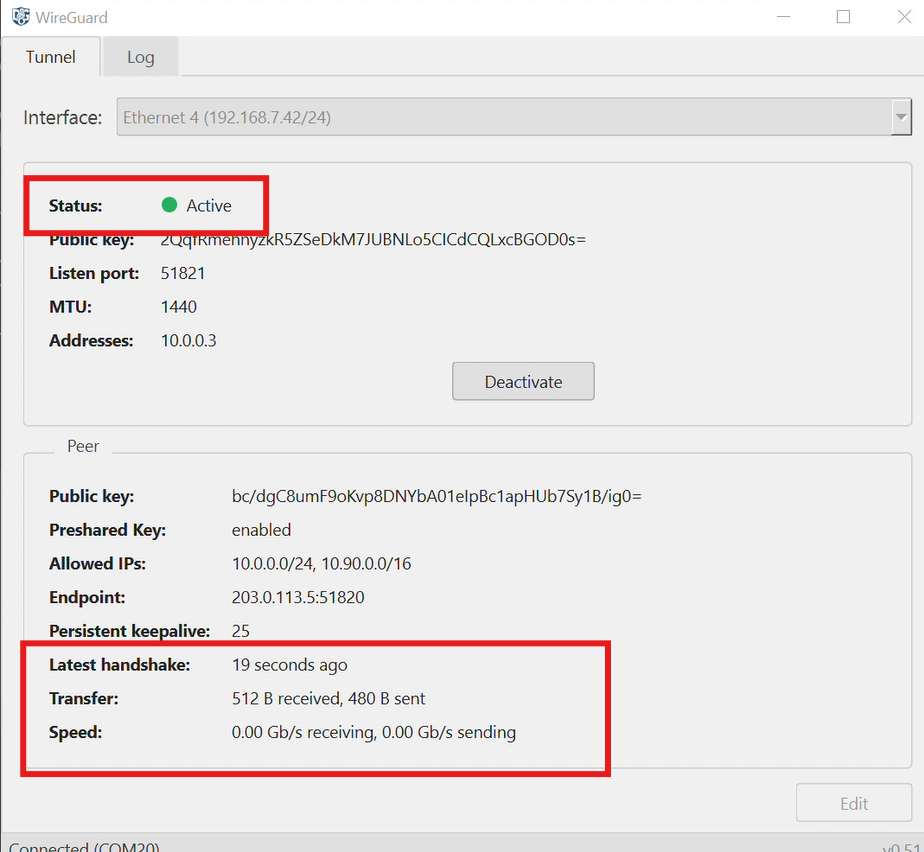Click the Deactivate button
Screen dimensions: 924x852
[x=523, y=381]
